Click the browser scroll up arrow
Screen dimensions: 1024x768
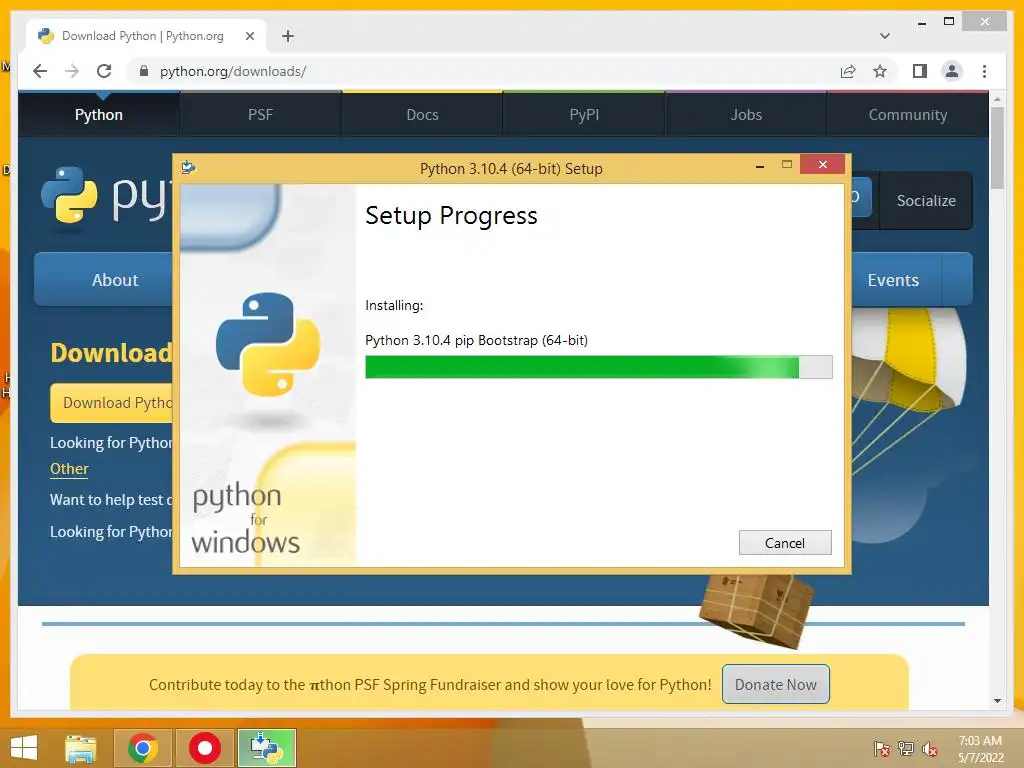[x=997, y=99]
